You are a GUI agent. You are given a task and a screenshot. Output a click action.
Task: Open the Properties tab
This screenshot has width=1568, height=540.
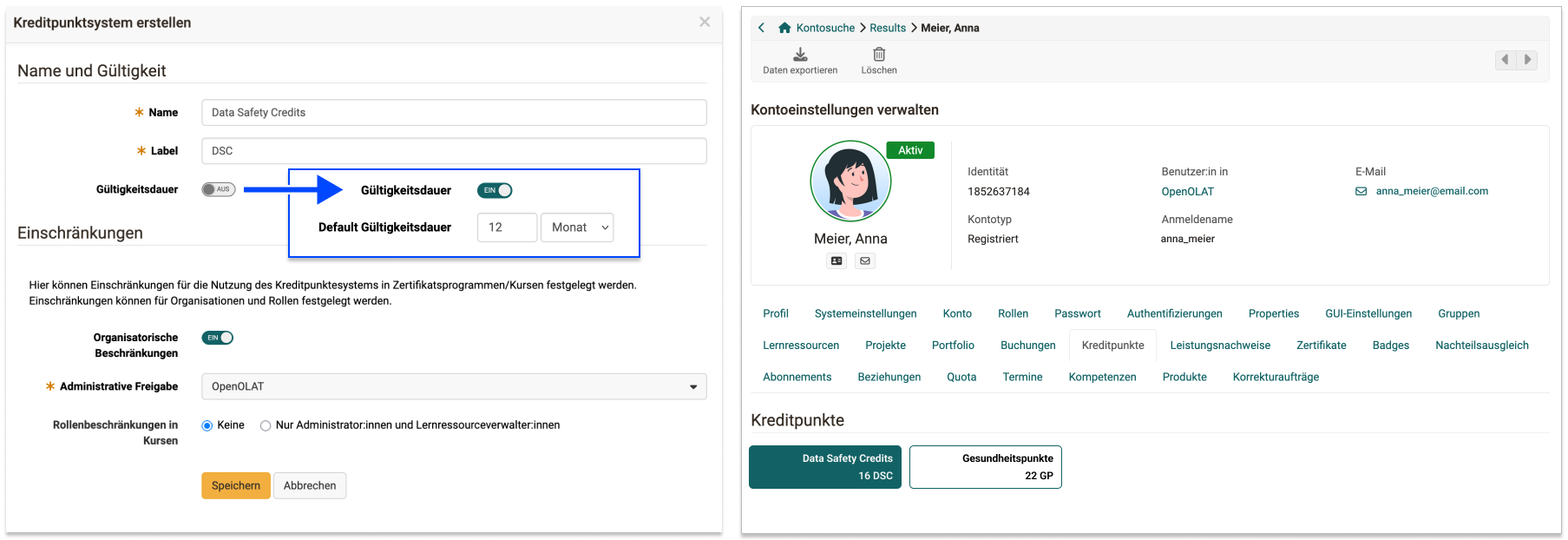pos(1273,313)
